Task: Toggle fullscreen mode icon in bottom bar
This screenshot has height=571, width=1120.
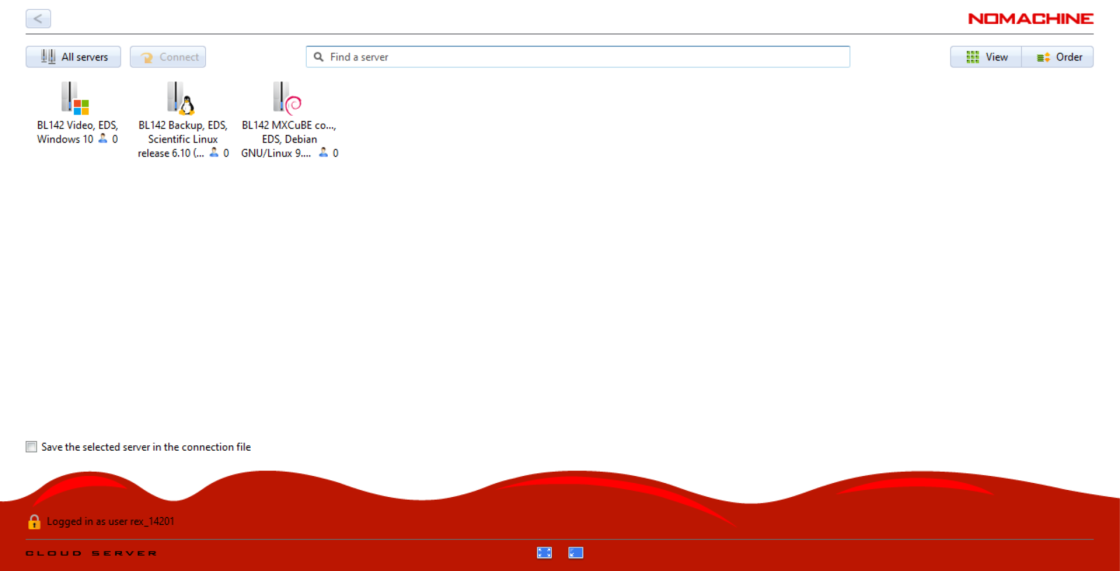Action: point(544,552)
